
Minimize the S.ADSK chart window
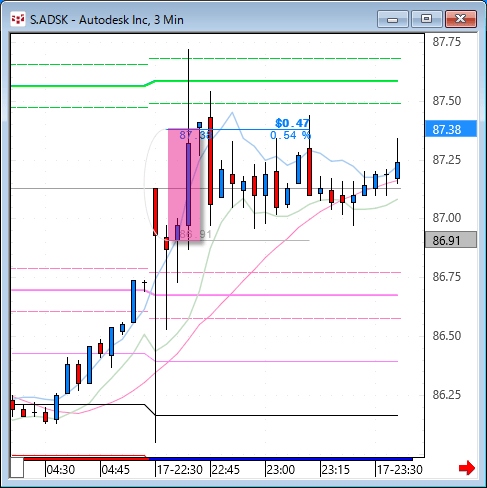pyautogui.click(x=393, y=19)
